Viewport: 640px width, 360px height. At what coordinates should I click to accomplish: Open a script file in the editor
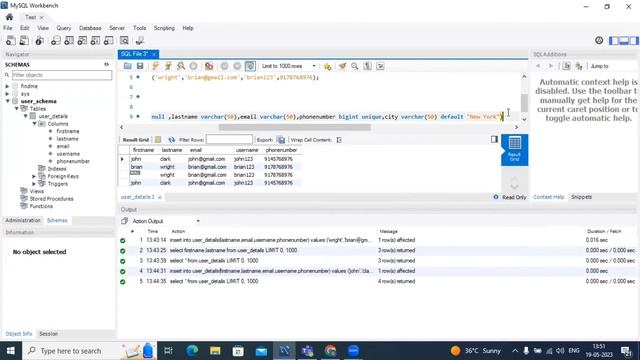click(x=128, y=66)
